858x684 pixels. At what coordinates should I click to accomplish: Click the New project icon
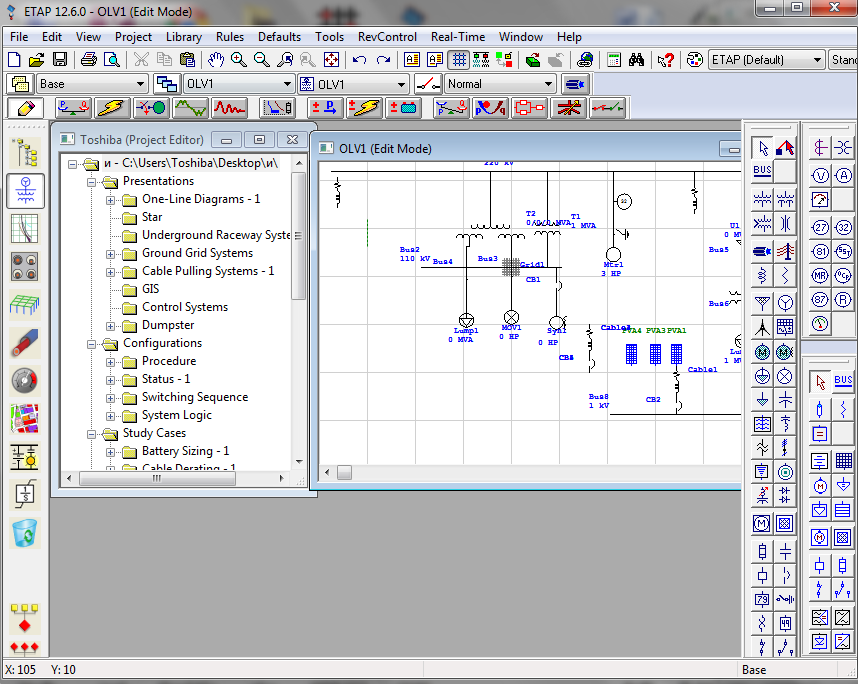pos(14,60)
